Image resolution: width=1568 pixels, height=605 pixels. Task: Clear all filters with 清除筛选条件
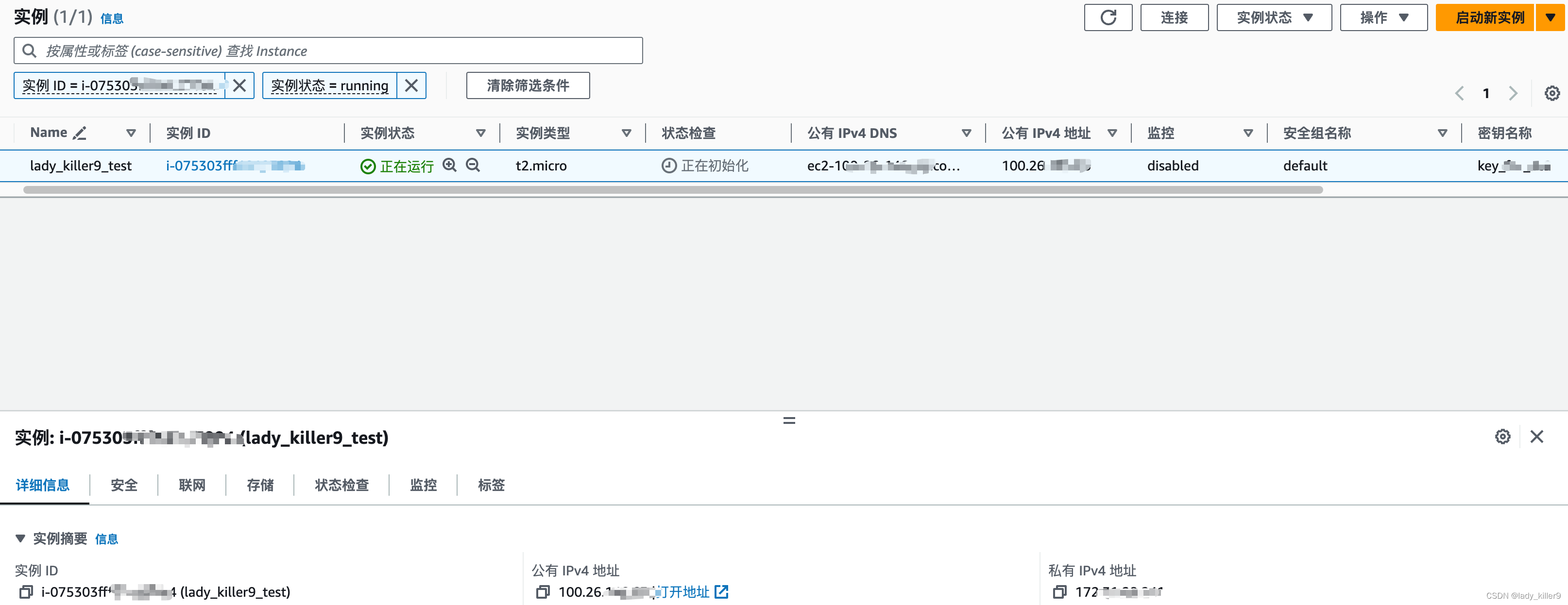(x=528, y=85)
